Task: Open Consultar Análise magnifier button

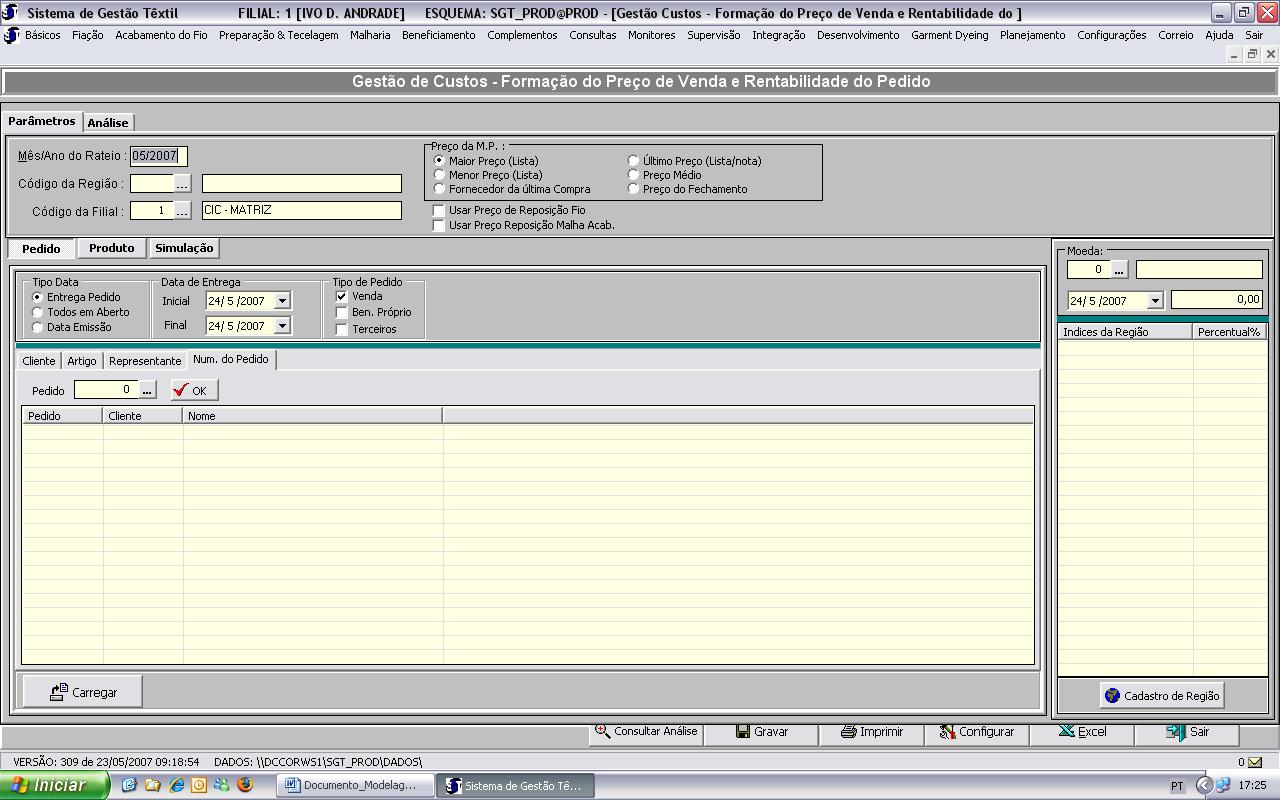Action: [x=603, y=731]
